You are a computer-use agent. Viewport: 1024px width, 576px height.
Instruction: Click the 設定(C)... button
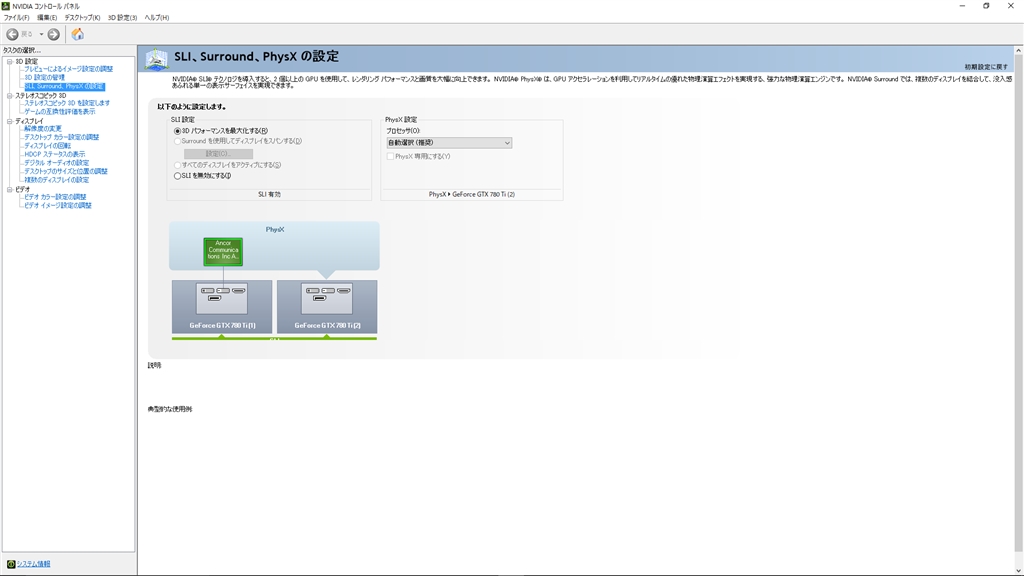pyautogui.click(x=218, y=153)
